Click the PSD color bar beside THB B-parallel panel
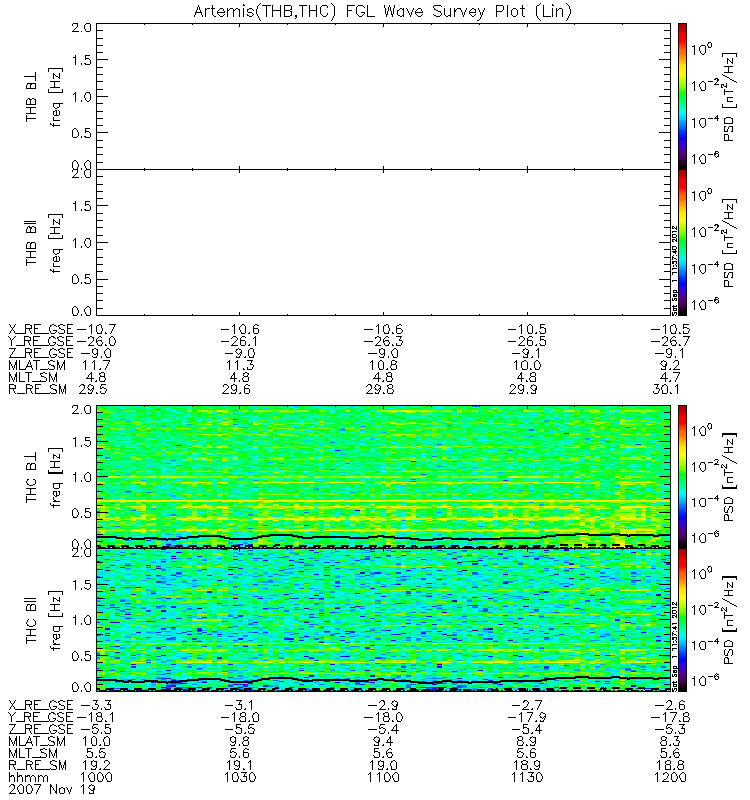Viewport: 750px width, 800px height. coord(682,242)
